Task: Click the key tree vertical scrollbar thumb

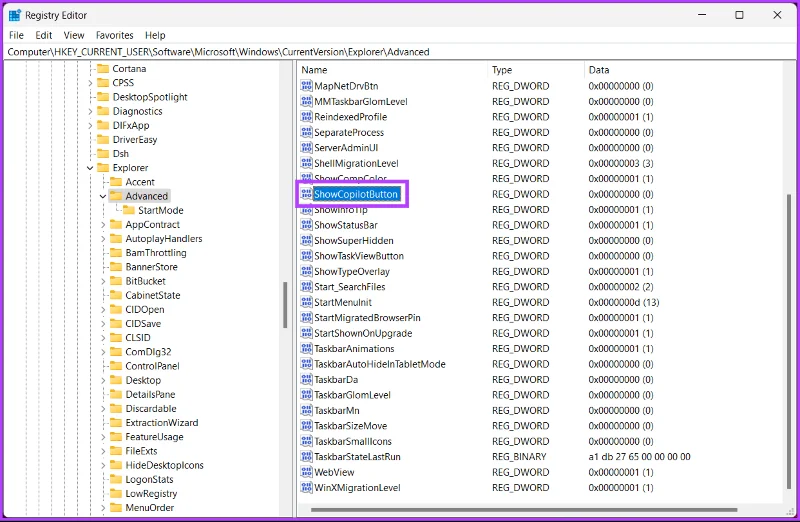Action: click(x=285, y=305)
